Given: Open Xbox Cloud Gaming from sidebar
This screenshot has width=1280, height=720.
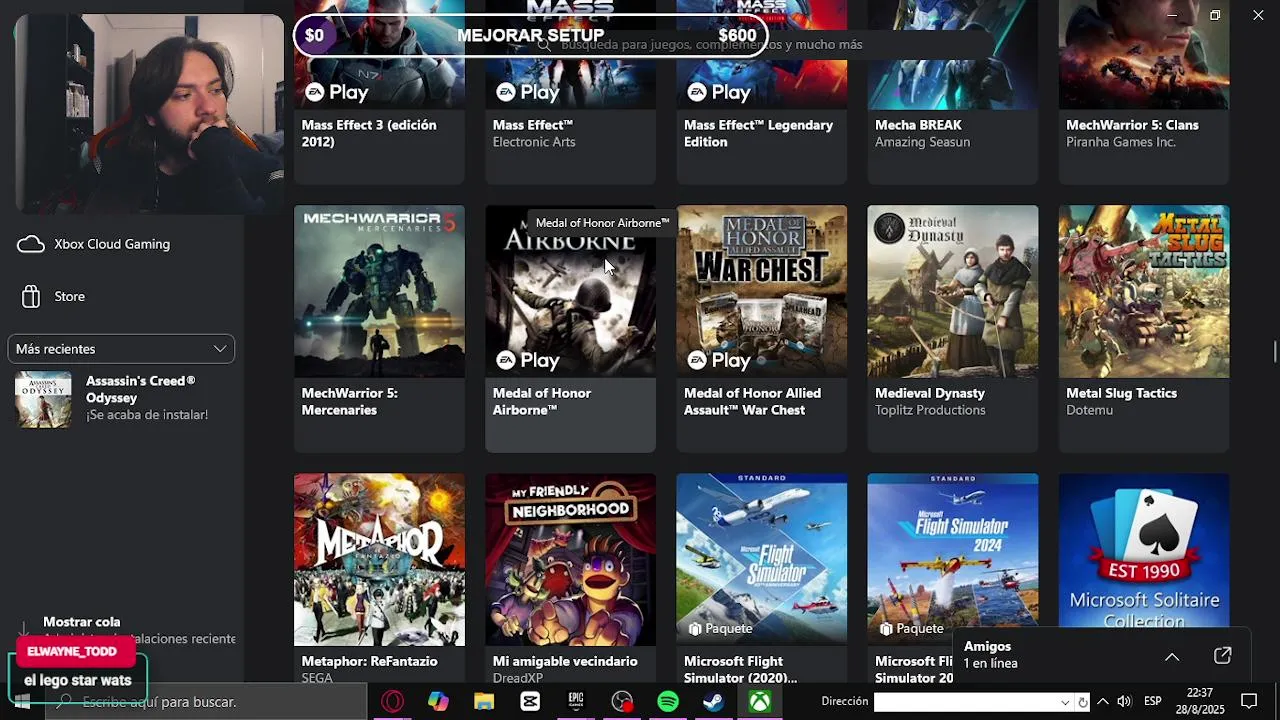Looking at the screenshot, I should (x=94, y=244).
